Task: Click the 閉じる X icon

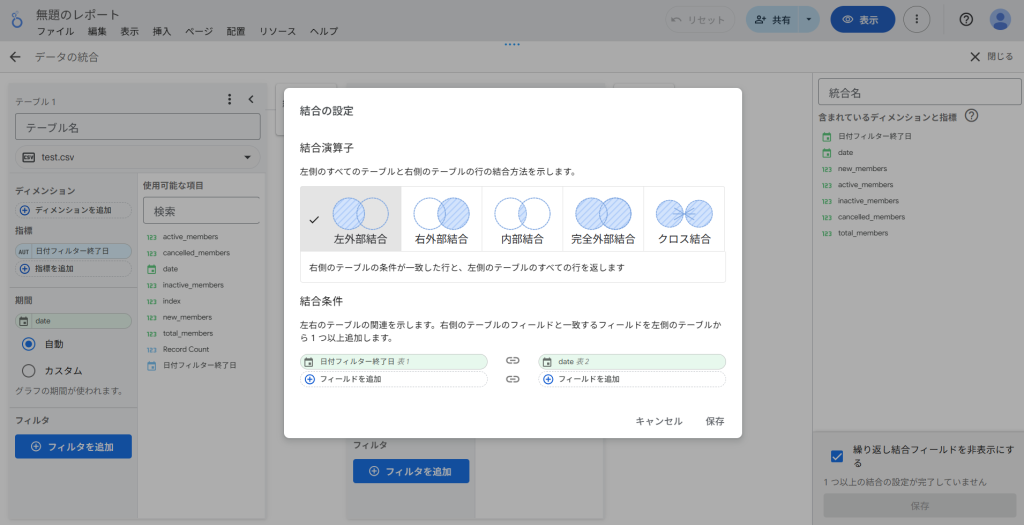Action: pos(975,57)
